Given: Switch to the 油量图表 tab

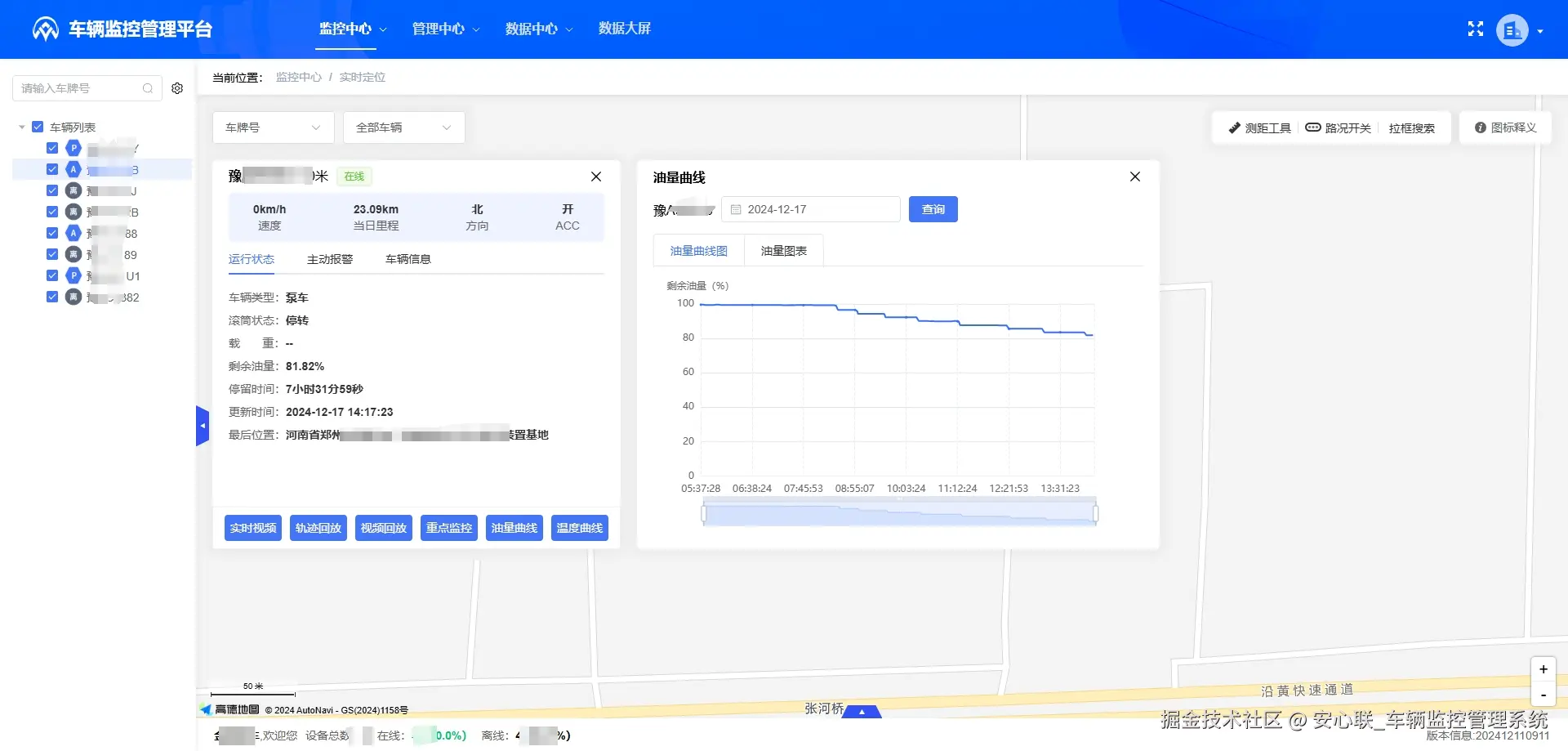Looking at the screenshot, I should 782,250.
